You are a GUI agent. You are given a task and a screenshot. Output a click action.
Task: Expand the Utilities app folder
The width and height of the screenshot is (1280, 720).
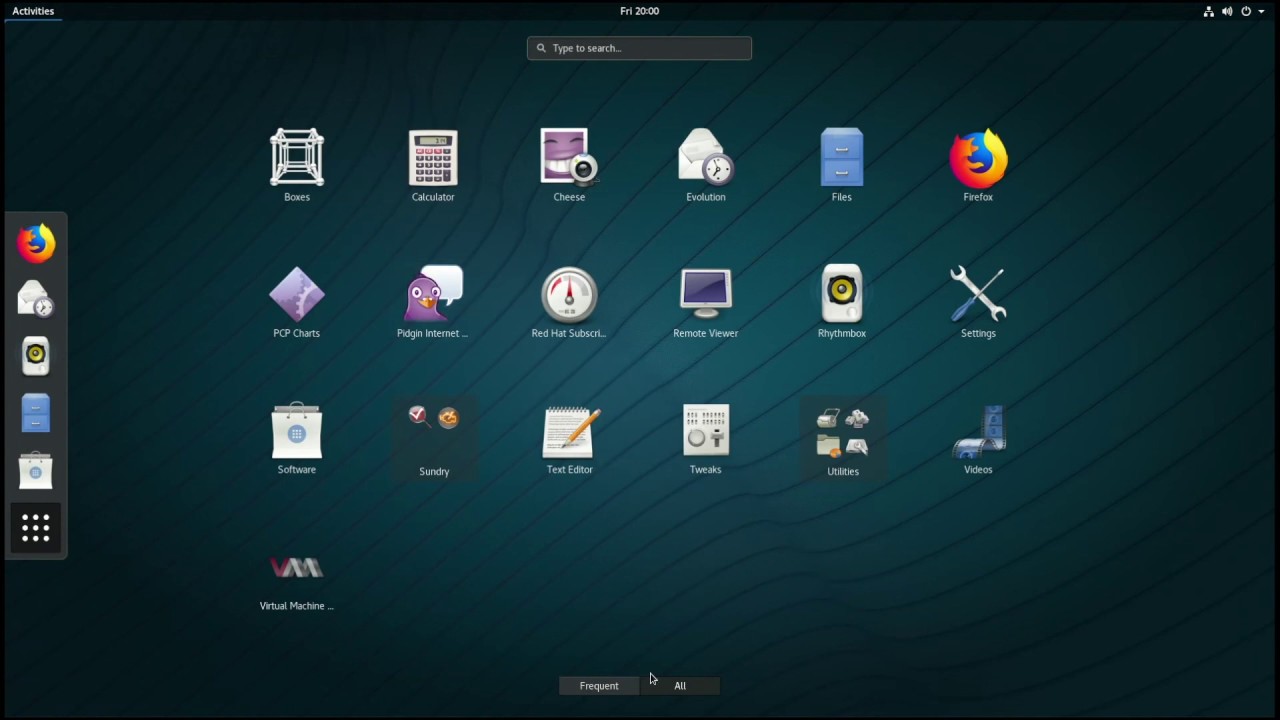coord(842,433)
